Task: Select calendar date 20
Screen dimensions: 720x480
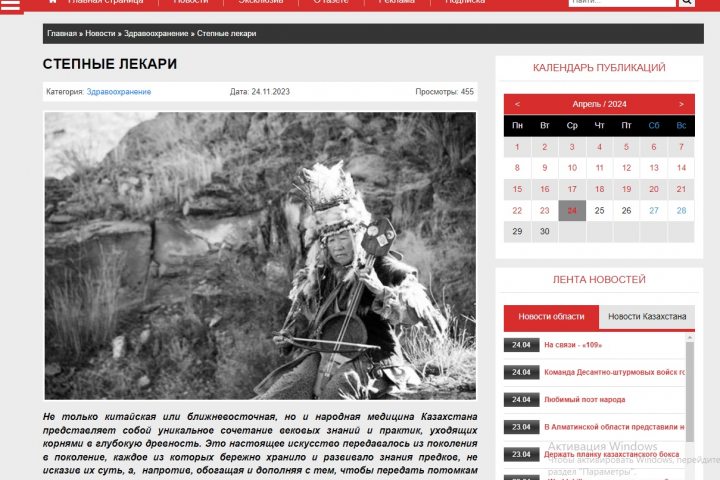Action: [x=654, y=189]
